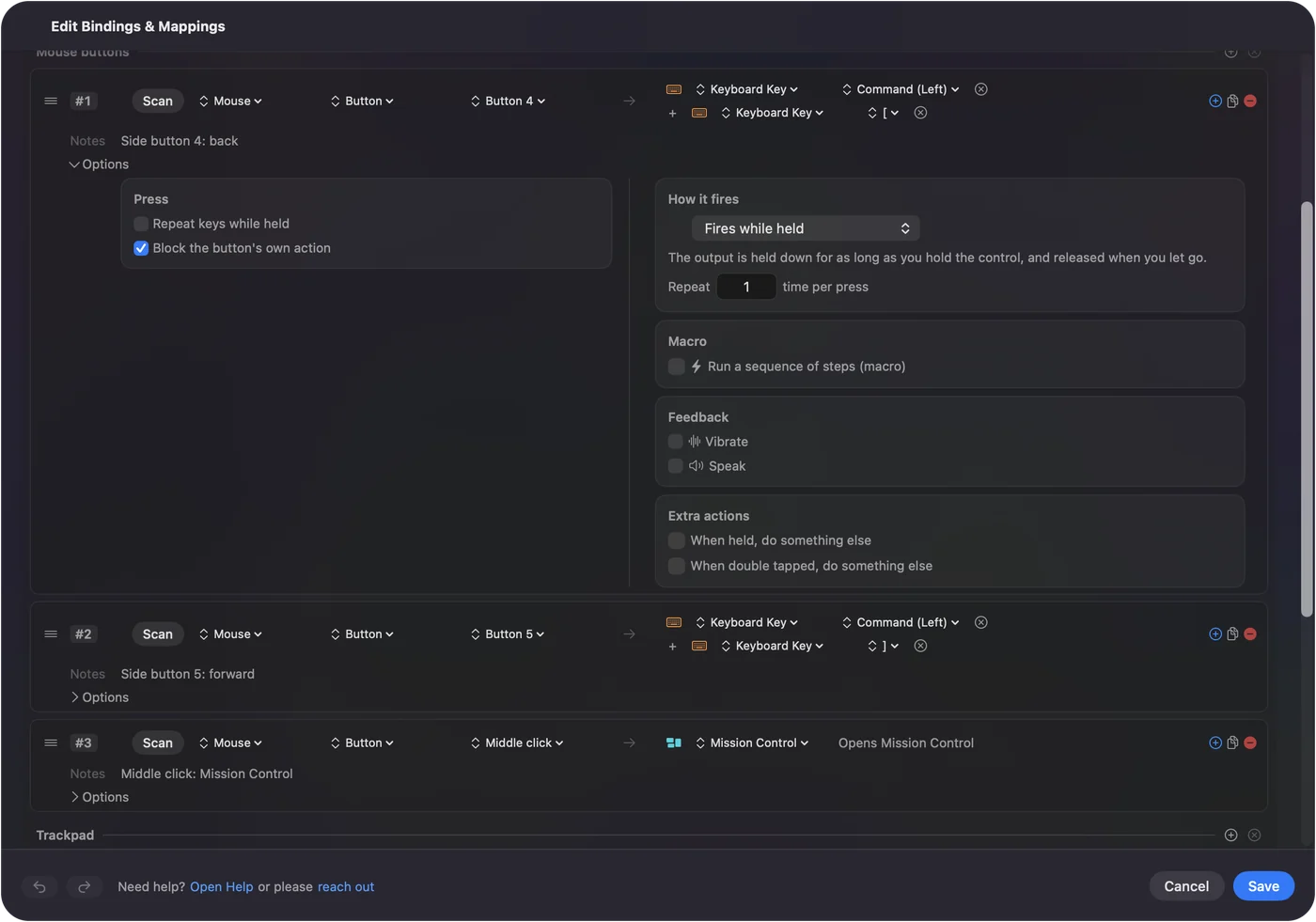Screen dimensions: 1316x922
Task: Open the Fires while held dropdown
Action: (x=806, y=228)
